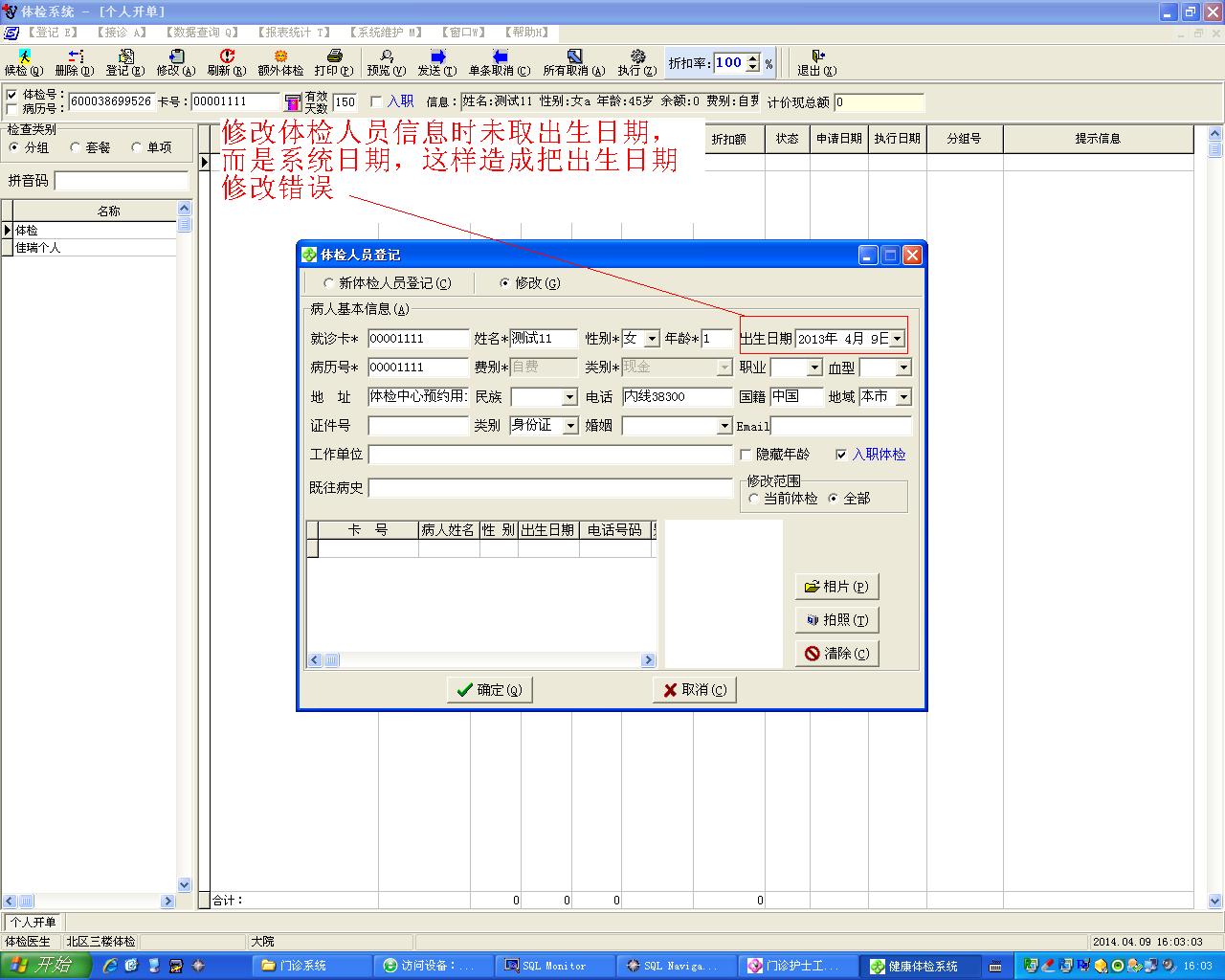The width and height of the screenshot is (1225, 980).
Task: Click the 名称 list vertical scrollbar
Action: point(185,546)
